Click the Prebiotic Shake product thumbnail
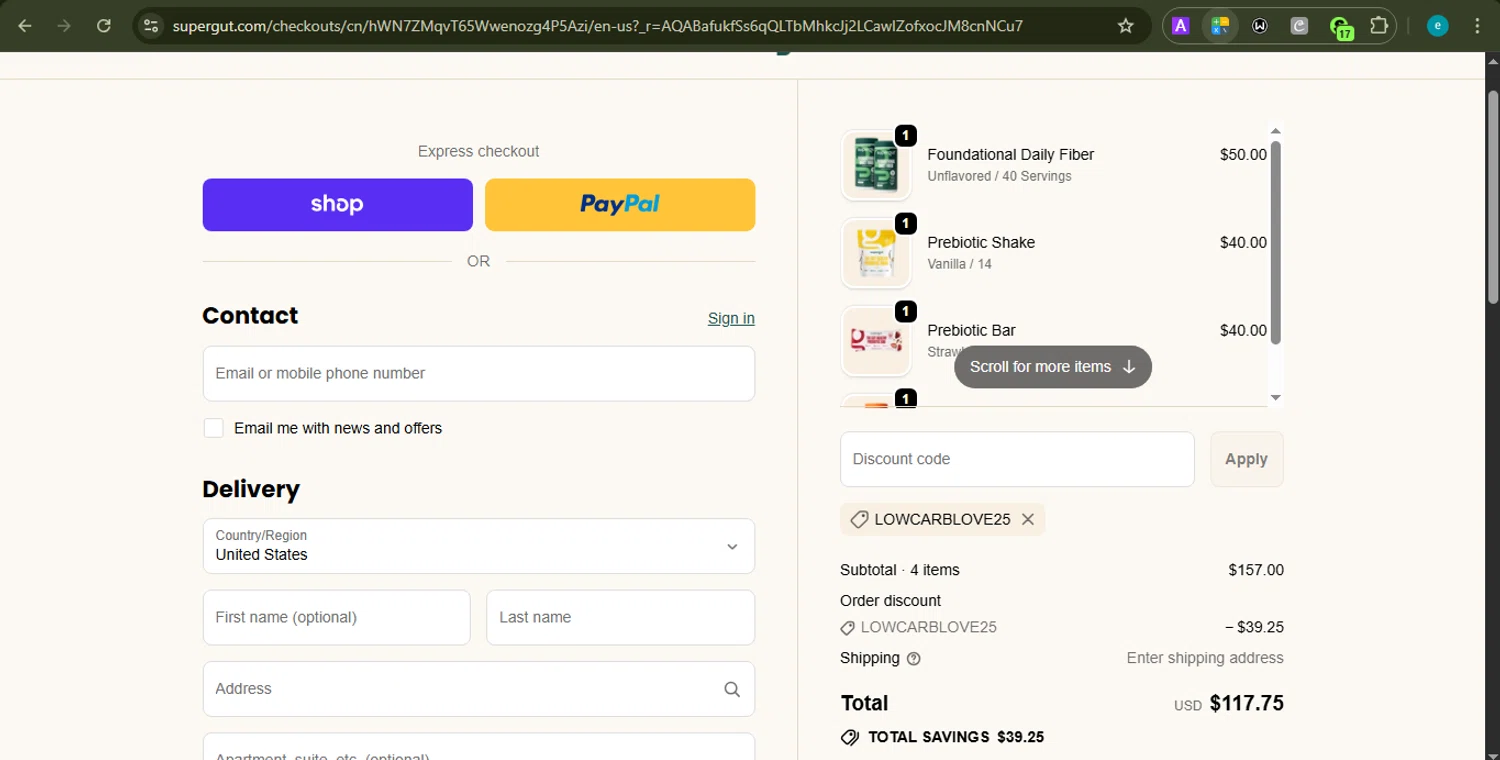Screen dimensions: 1500x760 coord(876,253)
